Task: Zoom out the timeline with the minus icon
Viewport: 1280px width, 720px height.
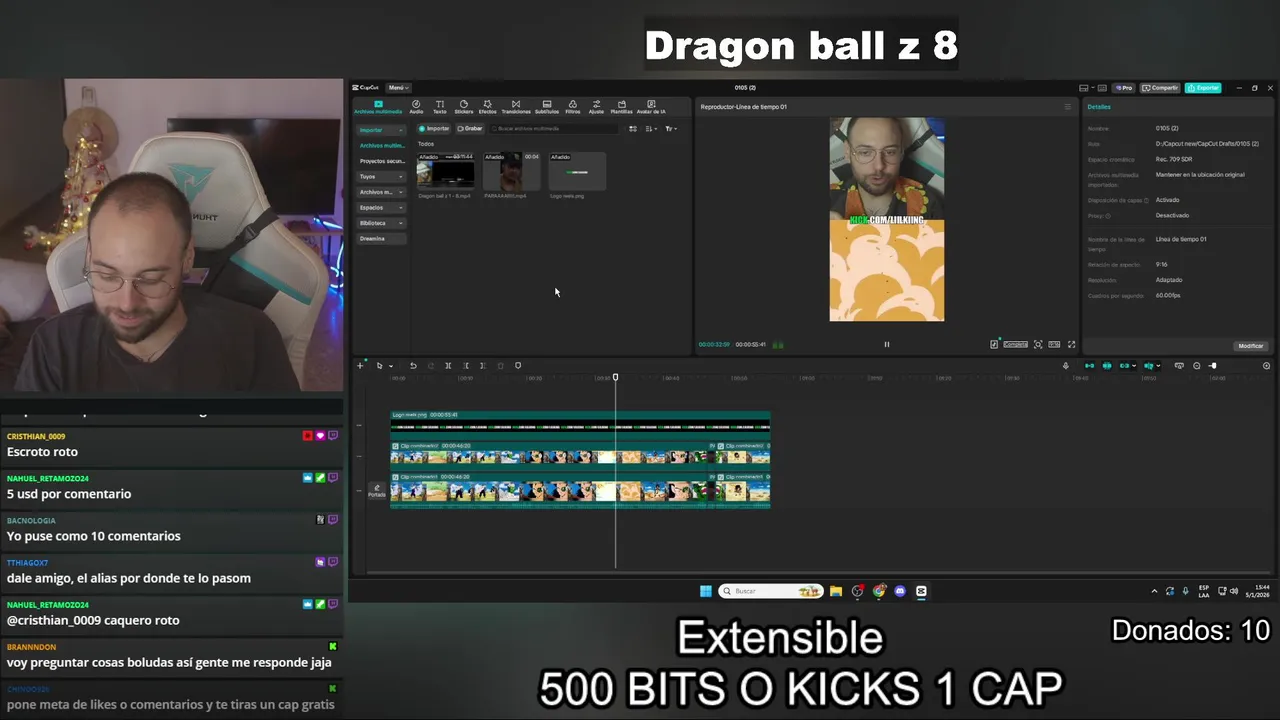Action: (x=1197, y=366)
